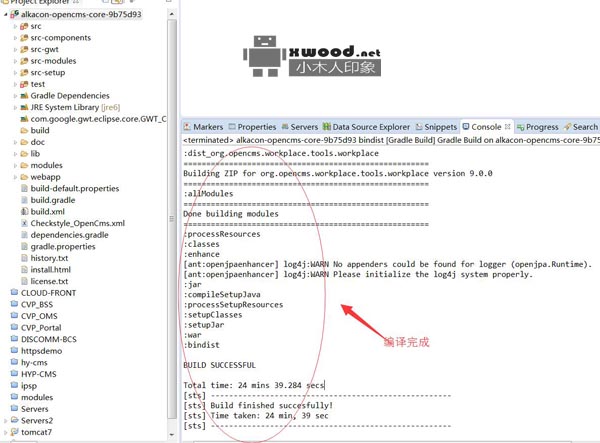The height and width of the screenshot is (443, 600).
Task: Click the Gradle Dependencies library icon
Action: (24, 96)
